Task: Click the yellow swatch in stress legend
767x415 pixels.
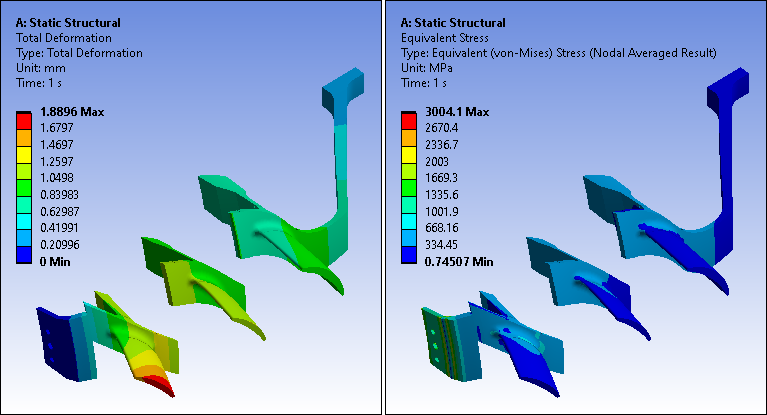Action: coord(408,155)
